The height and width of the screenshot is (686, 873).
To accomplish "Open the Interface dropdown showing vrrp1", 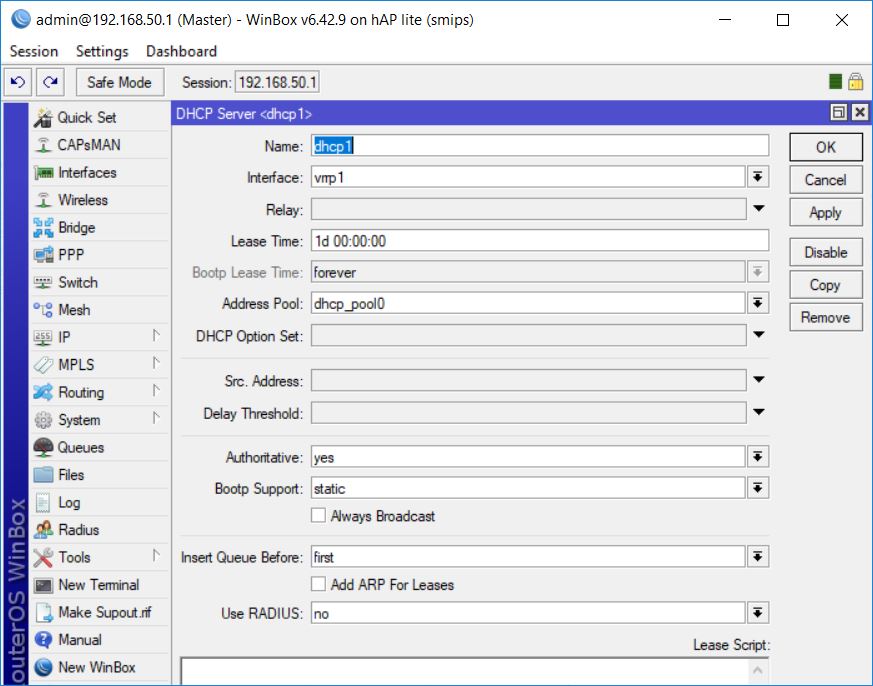I will [x=757, y=177].
